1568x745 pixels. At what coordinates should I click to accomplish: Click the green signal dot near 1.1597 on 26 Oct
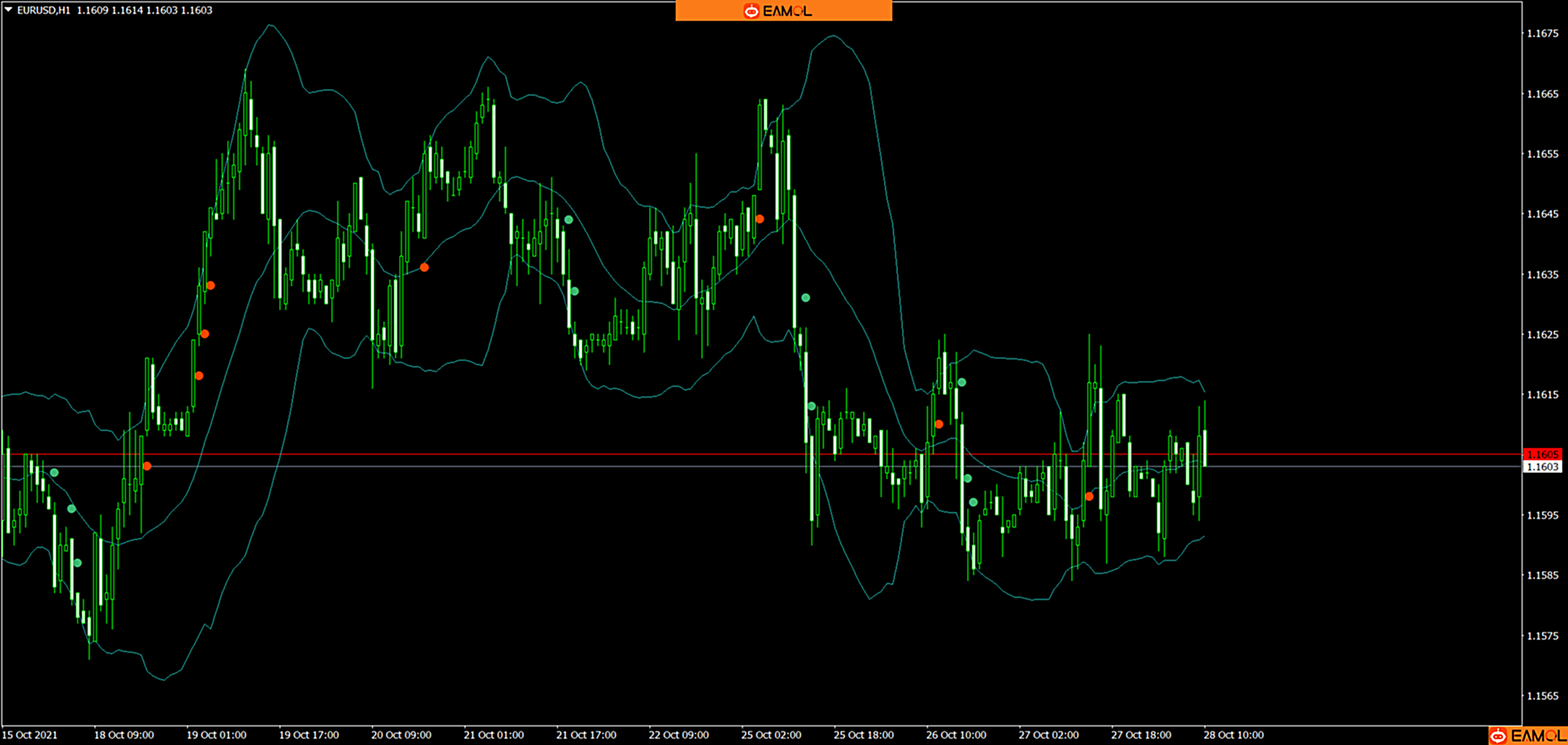coord(973,502)
